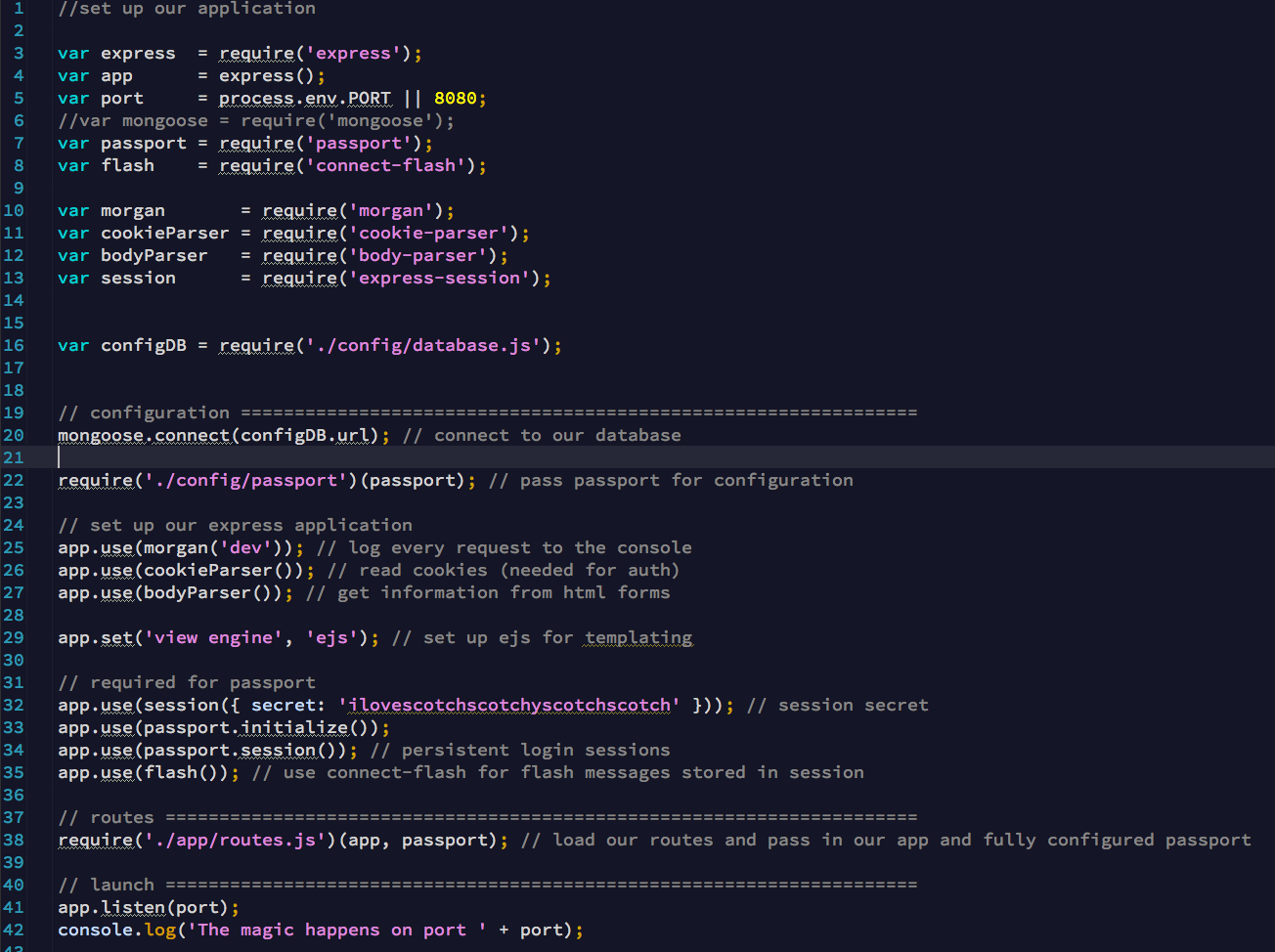This screenshot has height=952, width=1275.
Task: Click the commented-out '//var mongoose' line
Action: [x=256, y=120]
